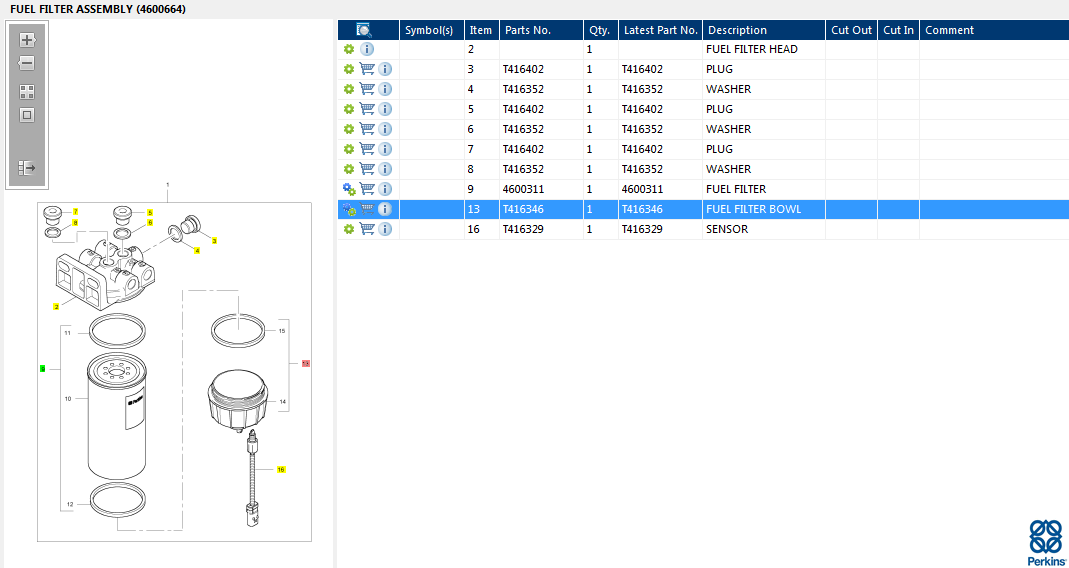
Task: Click yellow callout 2 in diagram
Action: point(56,306)
